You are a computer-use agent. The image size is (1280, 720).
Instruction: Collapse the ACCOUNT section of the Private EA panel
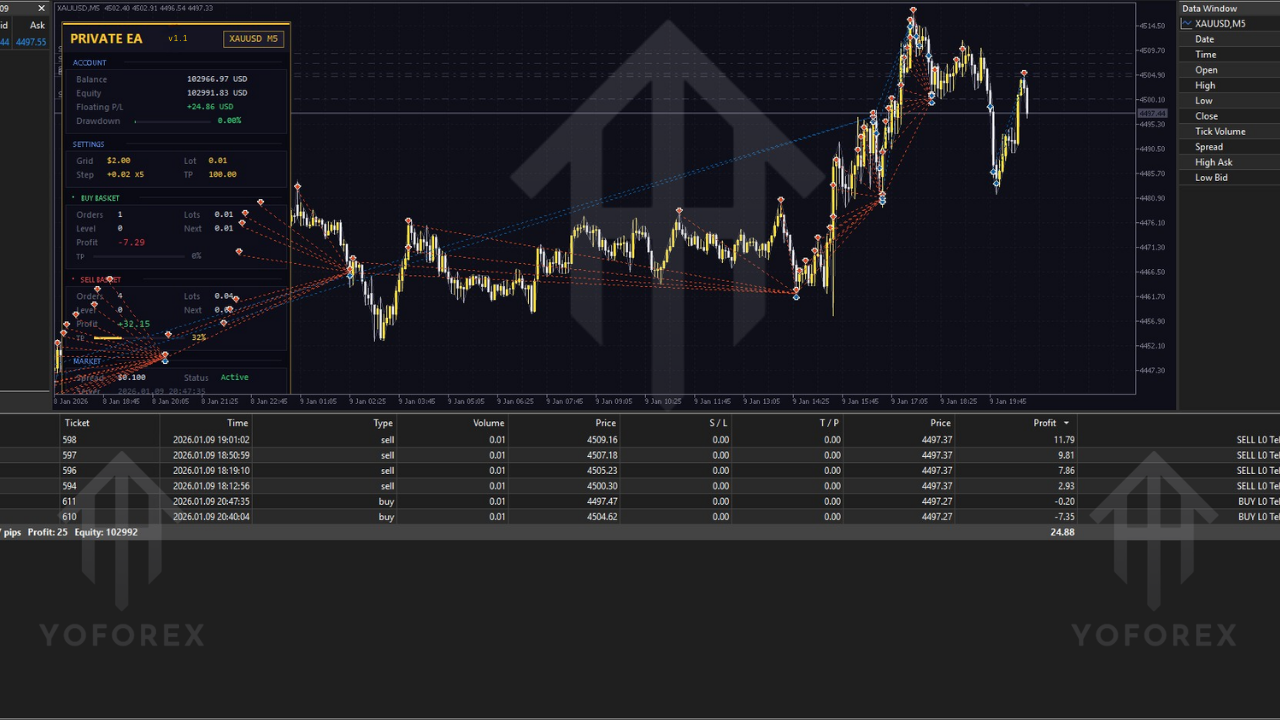(x=89, y=62)
